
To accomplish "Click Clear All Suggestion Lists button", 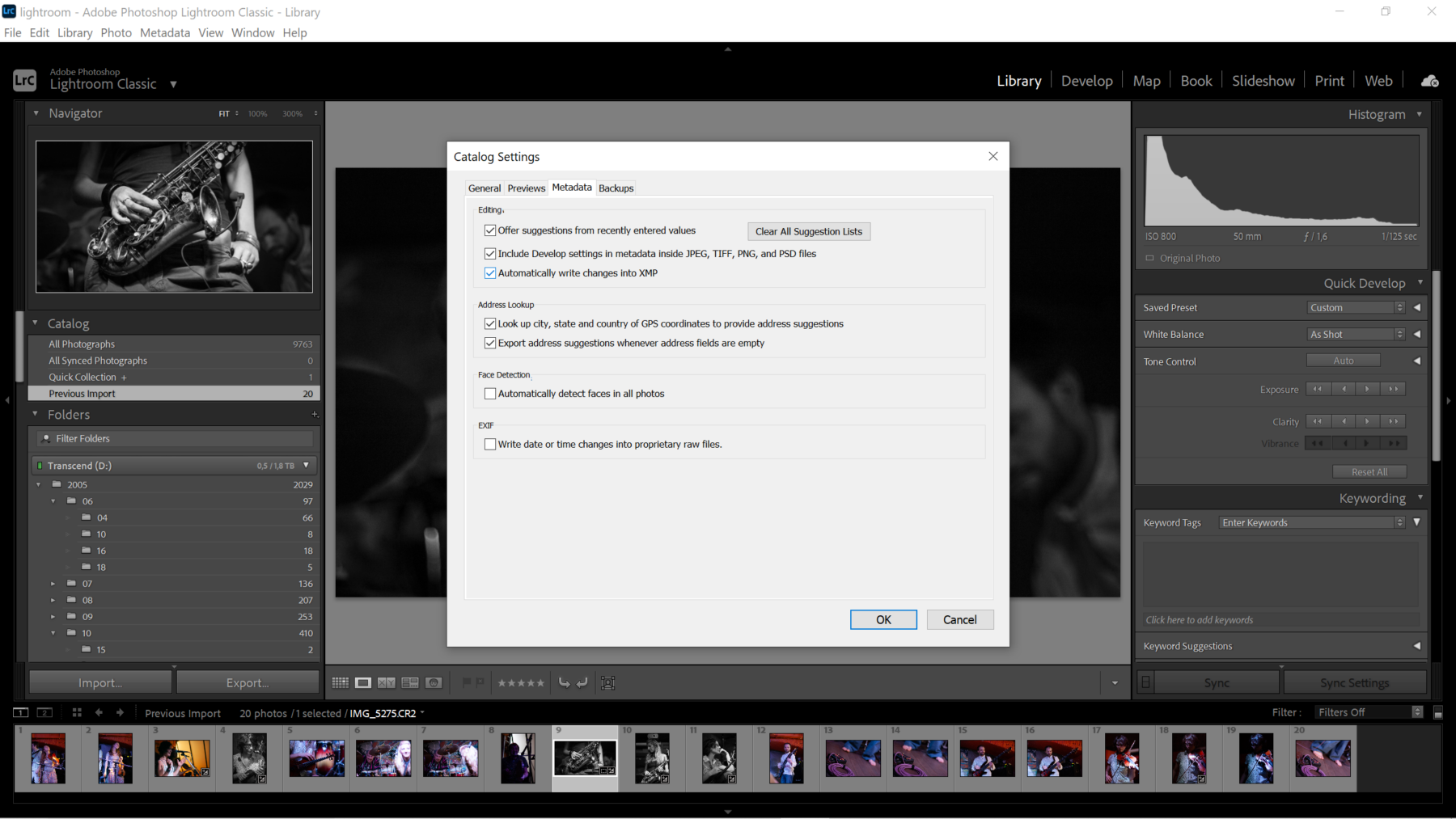I will pos(809,231).
